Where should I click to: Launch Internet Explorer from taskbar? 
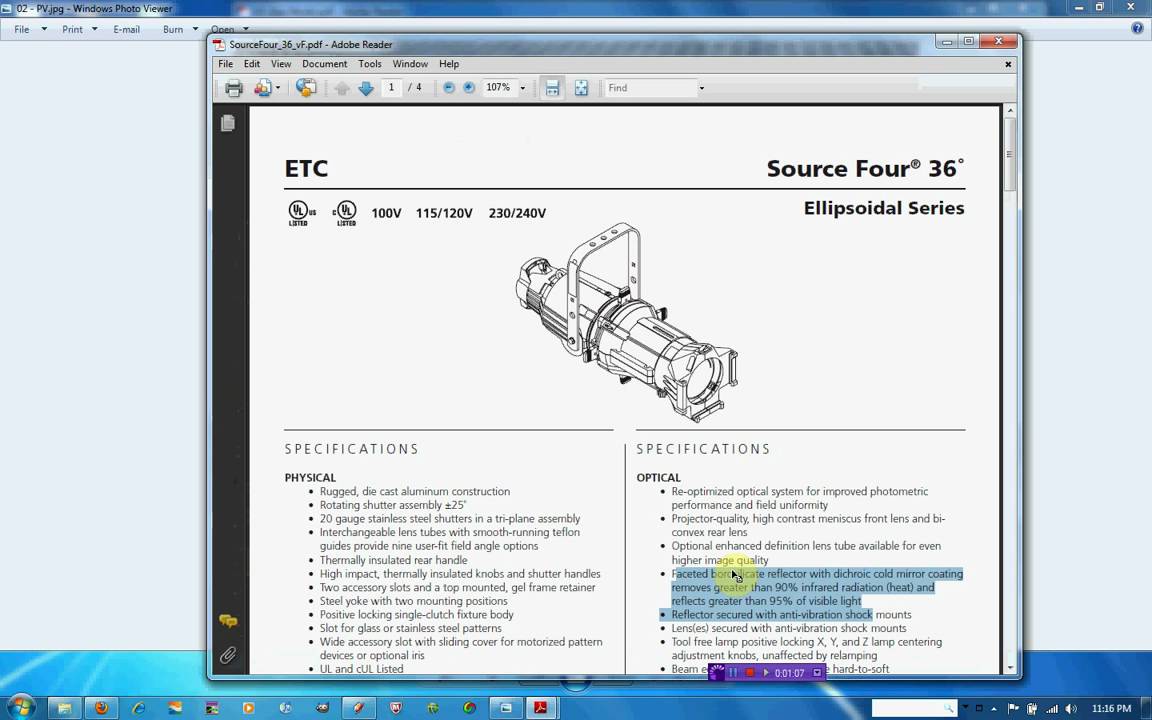pos(138,708)
